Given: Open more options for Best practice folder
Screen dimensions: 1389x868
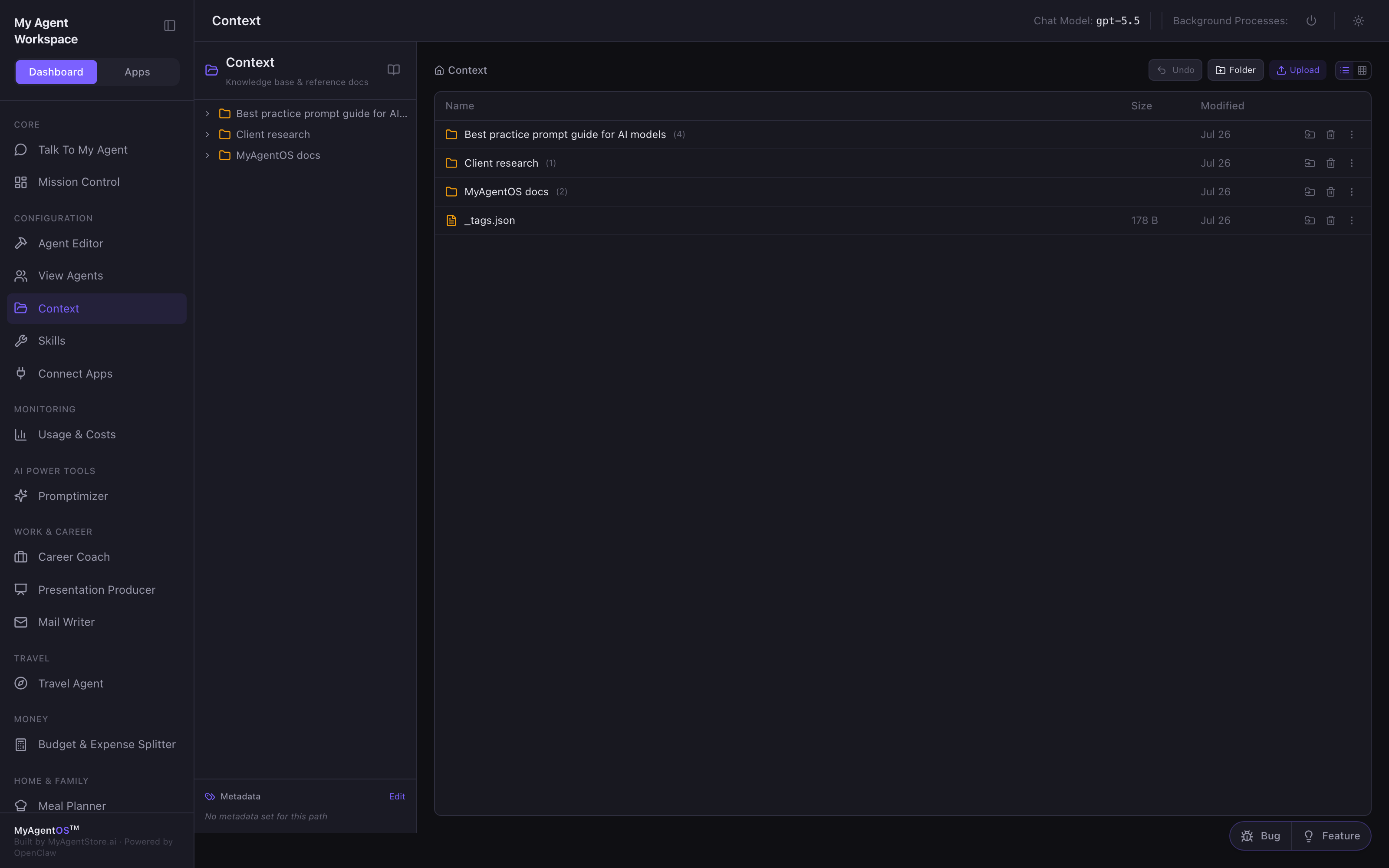Looking at the screenshot, I should click(x=1352, y=135).
